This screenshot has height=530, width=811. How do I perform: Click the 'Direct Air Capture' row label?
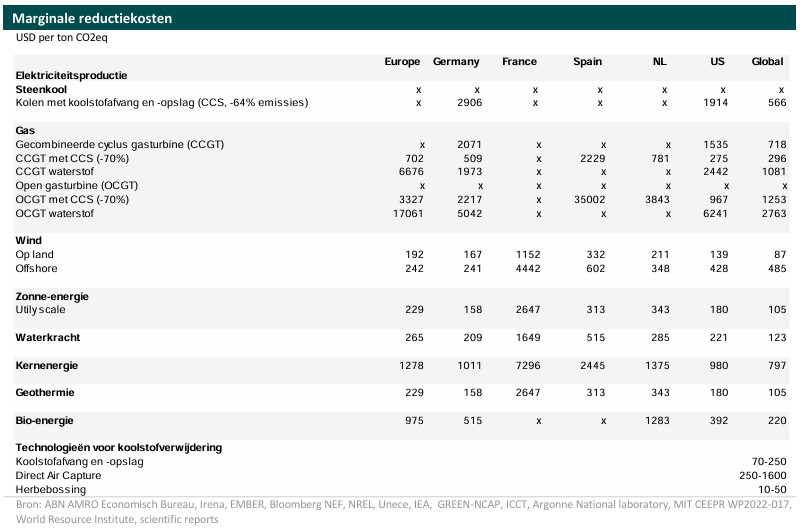[x=58, y=475]
